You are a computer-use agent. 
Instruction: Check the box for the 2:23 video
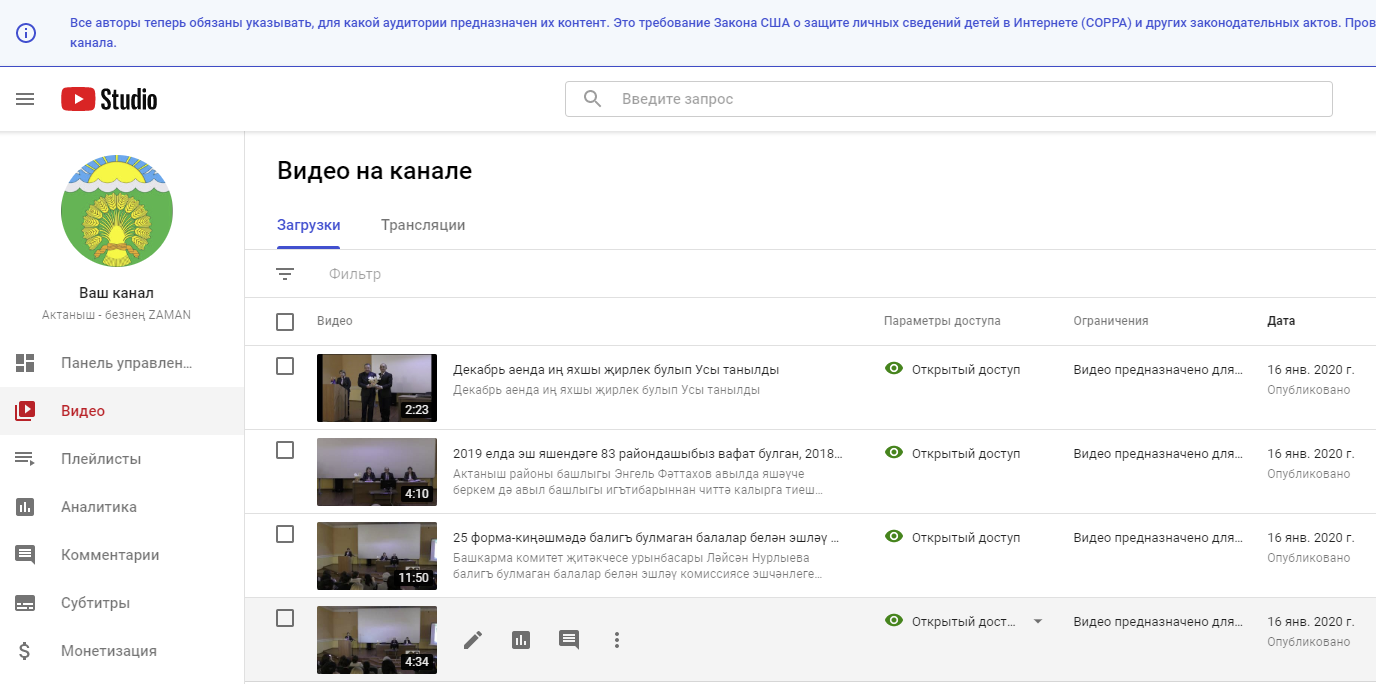click(285, 366)
